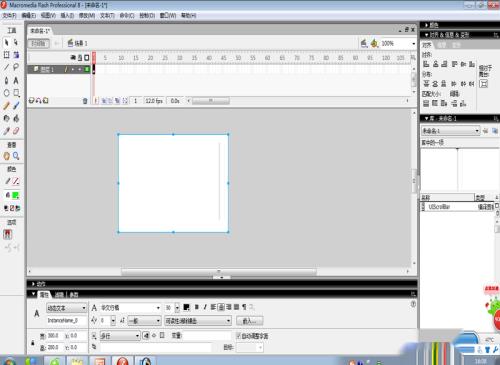Screen dimensions: 500x365
Task: Click the delete layer trash icon
Action: pyautogui.click(x=85, y=101)
